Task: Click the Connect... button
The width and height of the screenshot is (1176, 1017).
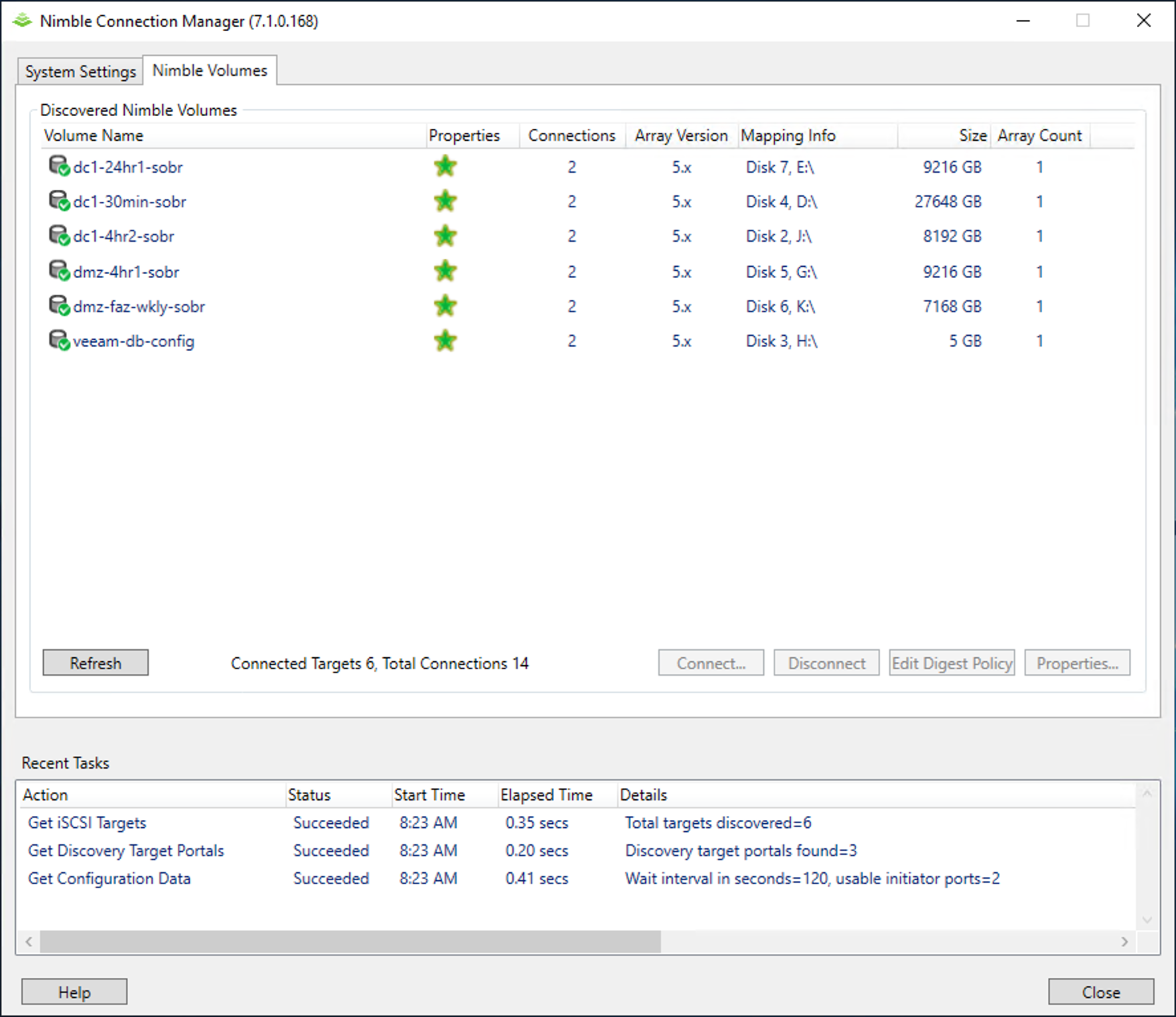Action: pos(711,663)
